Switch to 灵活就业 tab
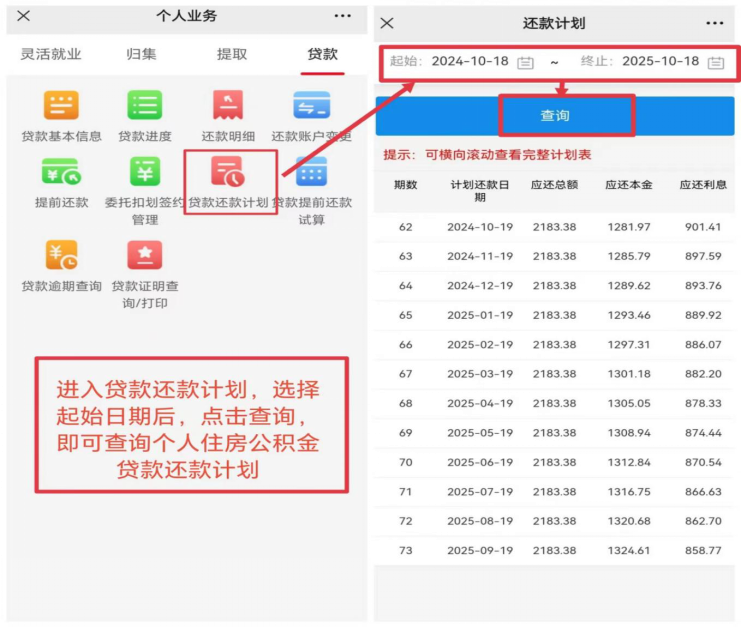741x628 pixels. pos(51,54)
